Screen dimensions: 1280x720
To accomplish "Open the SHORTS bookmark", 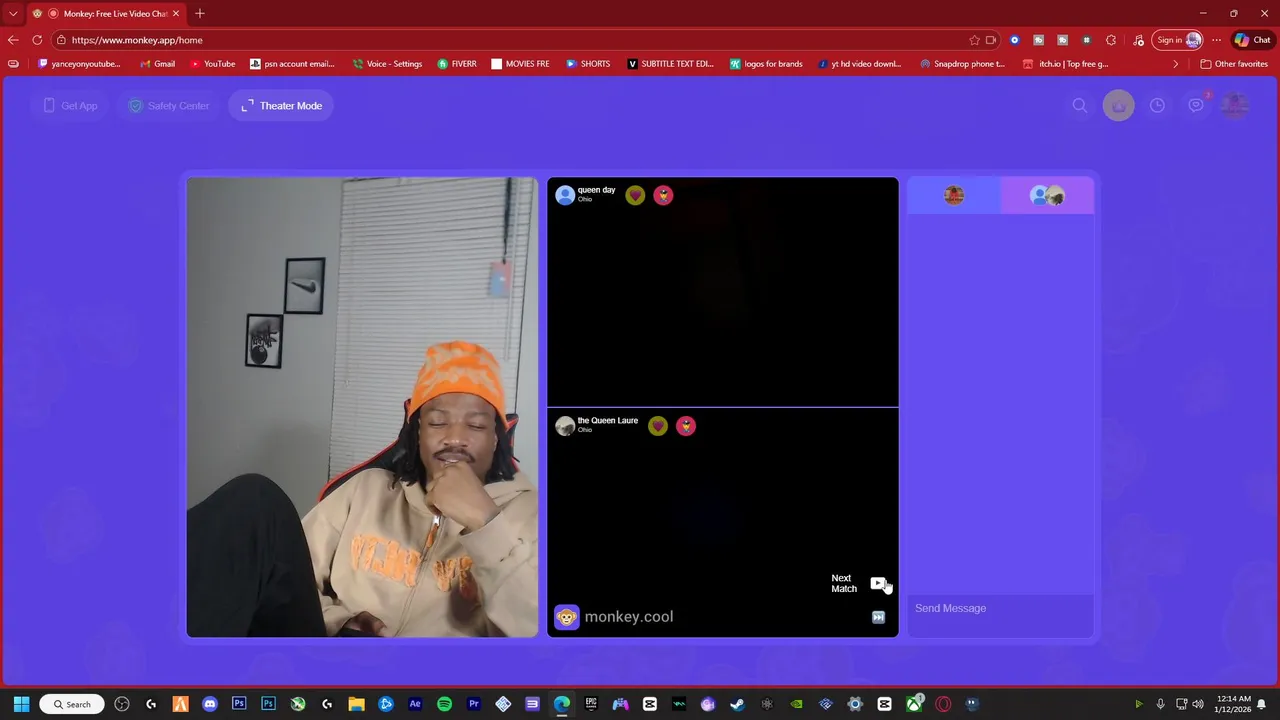I will pyautogui.click(x=588, y=64).
